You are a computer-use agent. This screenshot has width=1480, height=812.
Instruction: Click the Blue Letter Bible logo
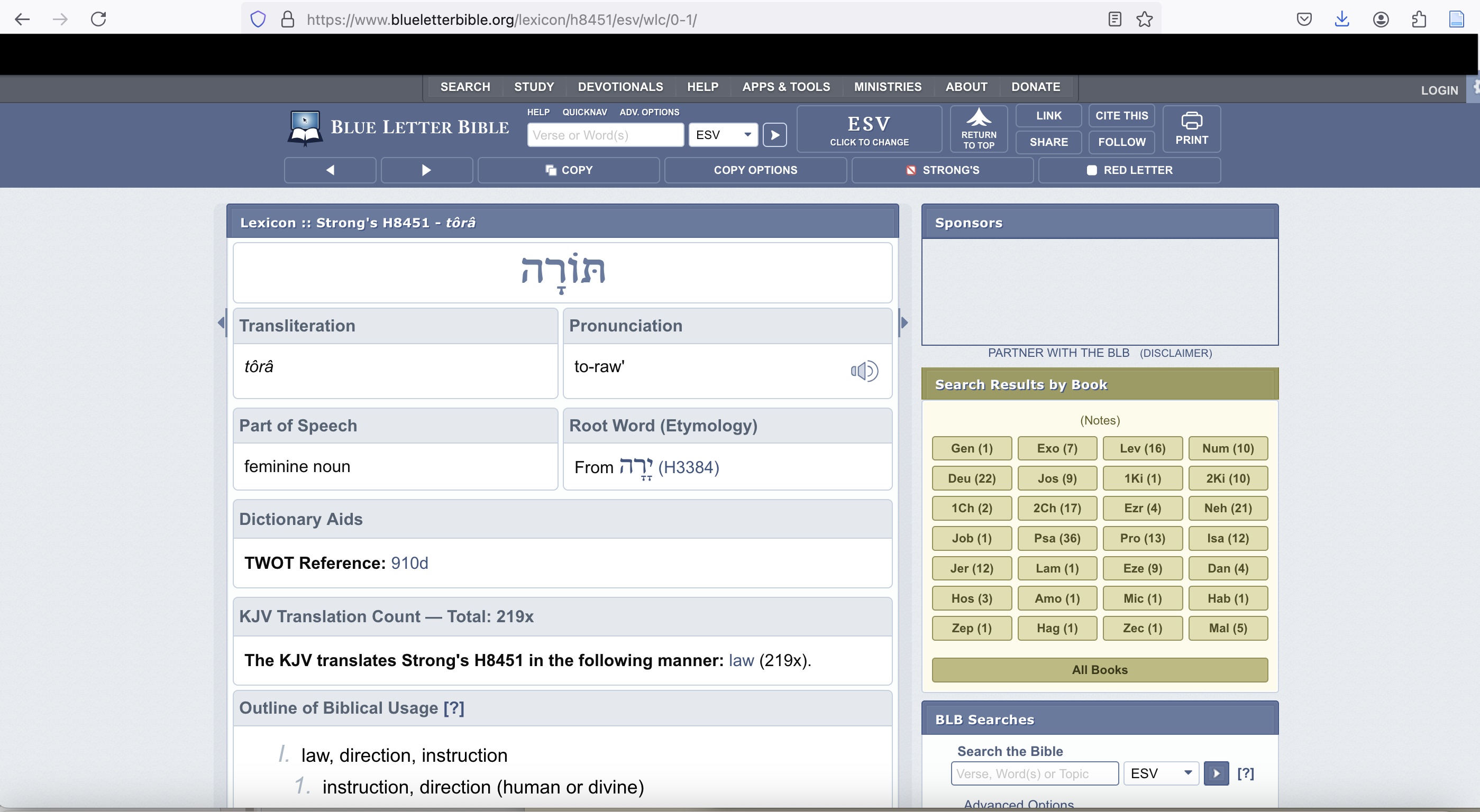pos(398,127)
